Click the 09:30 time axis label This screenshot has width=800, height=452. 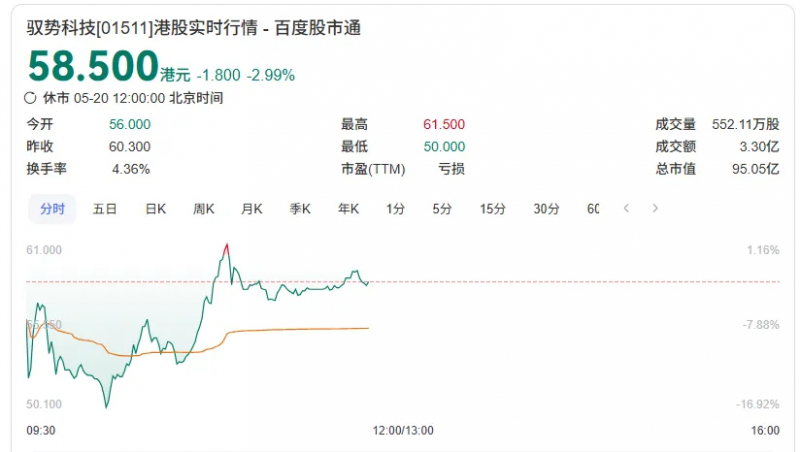pyautogui.click(x=41, y=431)
